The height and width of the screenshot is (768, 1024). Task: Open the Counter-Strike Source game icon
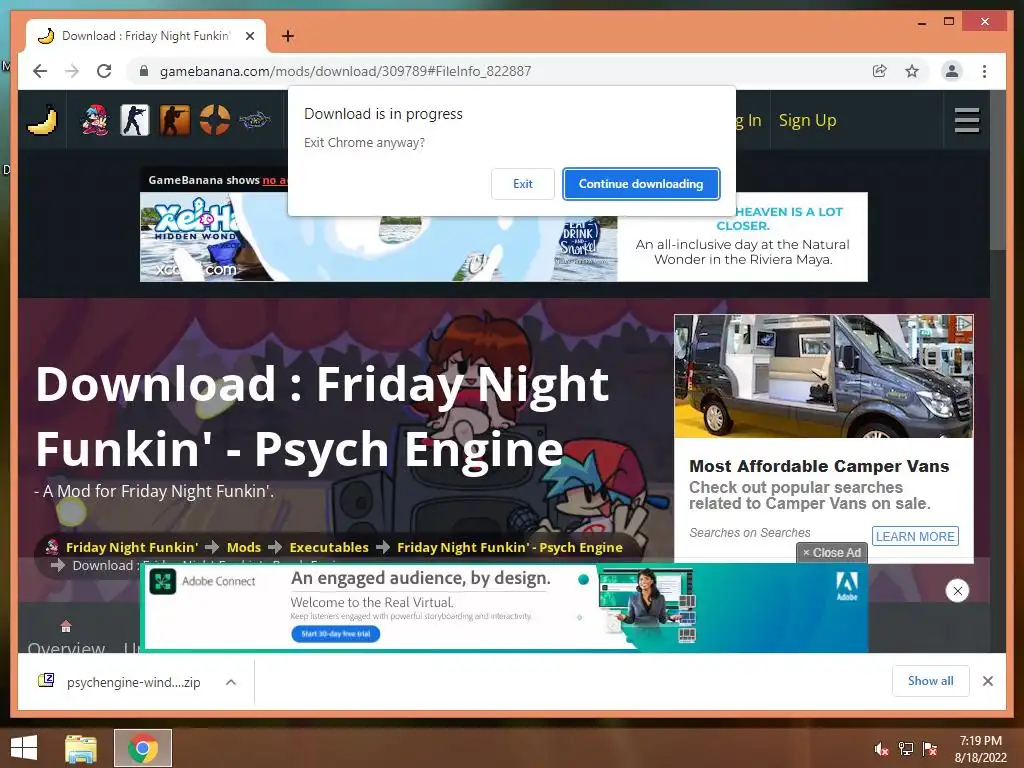click(174, 120)
